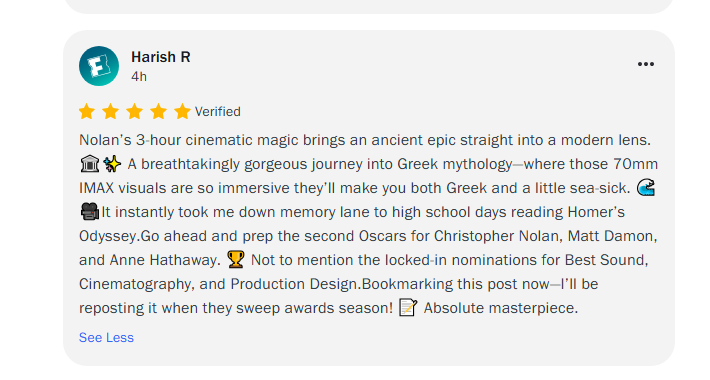Click the classical building emoji
This screenshot has height=380, width=710.
[90, 164]
